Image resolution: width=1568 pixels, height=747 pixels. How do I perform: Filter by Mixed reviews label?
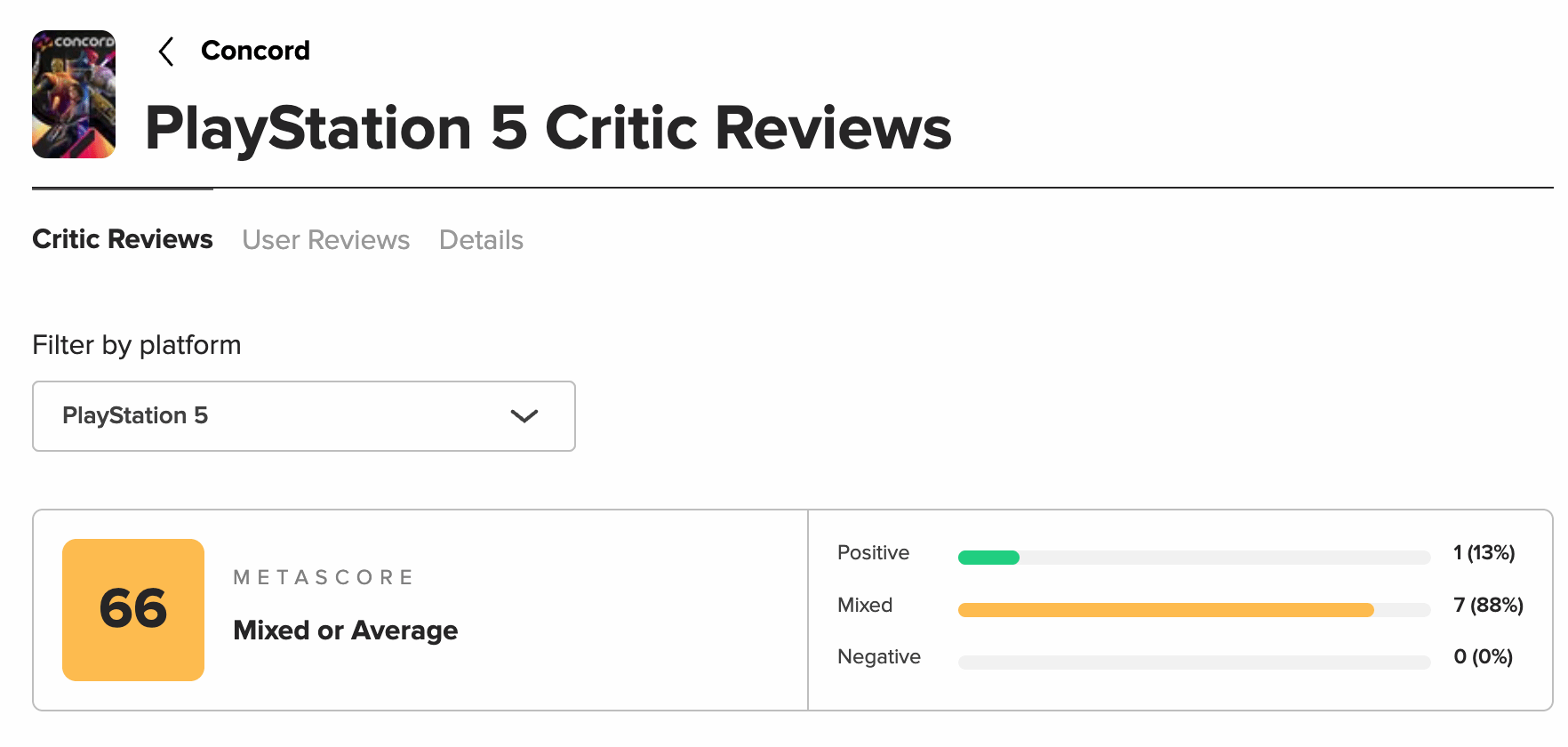tap(865, 606)
